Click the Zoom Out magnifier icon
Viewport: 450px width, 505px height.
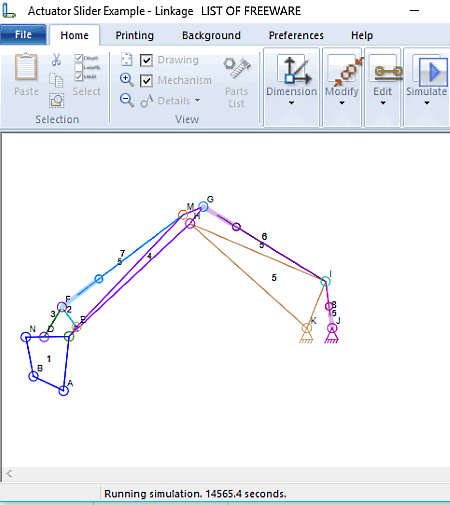click(x=127, y=100)
